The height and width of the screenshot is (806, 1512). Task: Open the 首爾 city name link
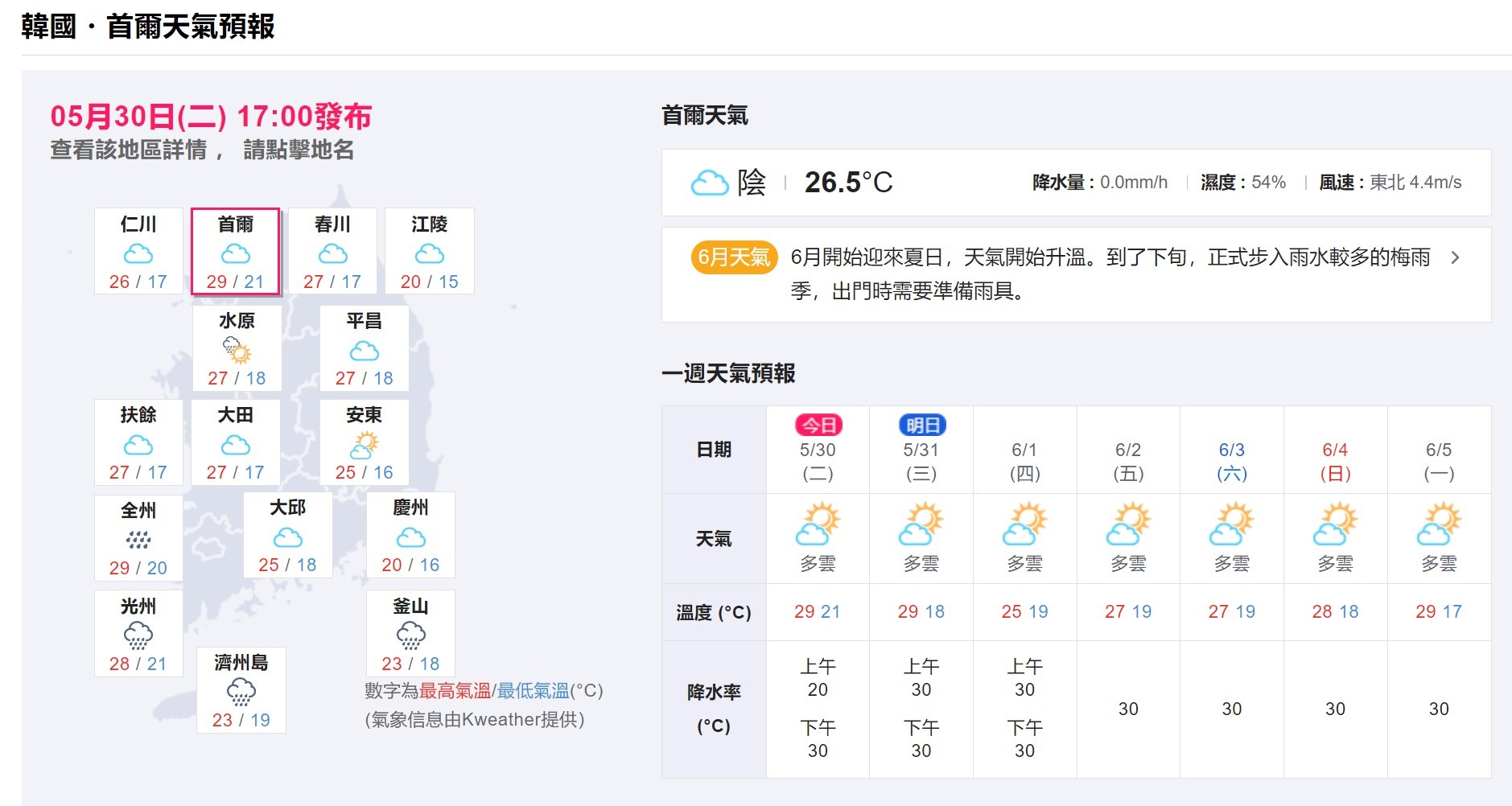pyautogui.click(x=236, y=224)
